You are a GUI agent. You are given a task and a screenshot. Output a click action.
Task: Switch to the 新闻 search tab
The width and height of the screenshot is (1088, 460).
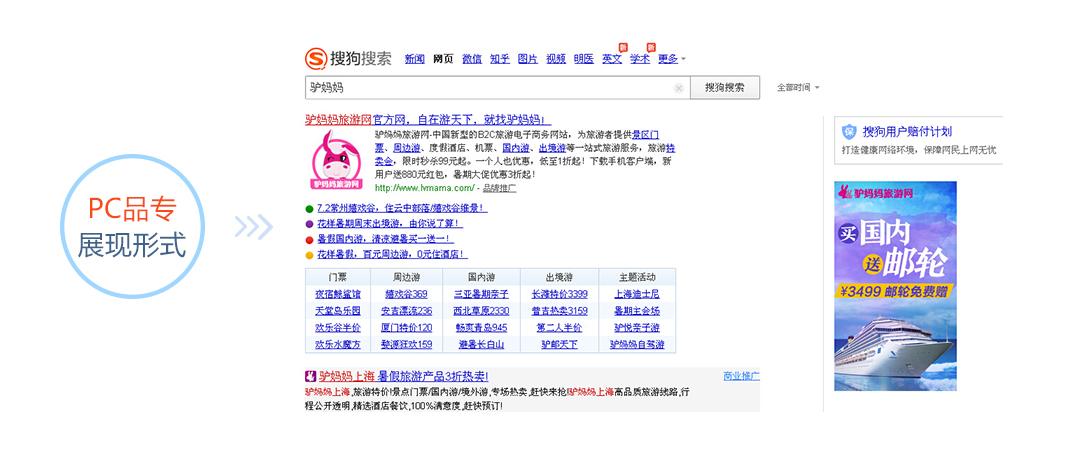point(414,59)
